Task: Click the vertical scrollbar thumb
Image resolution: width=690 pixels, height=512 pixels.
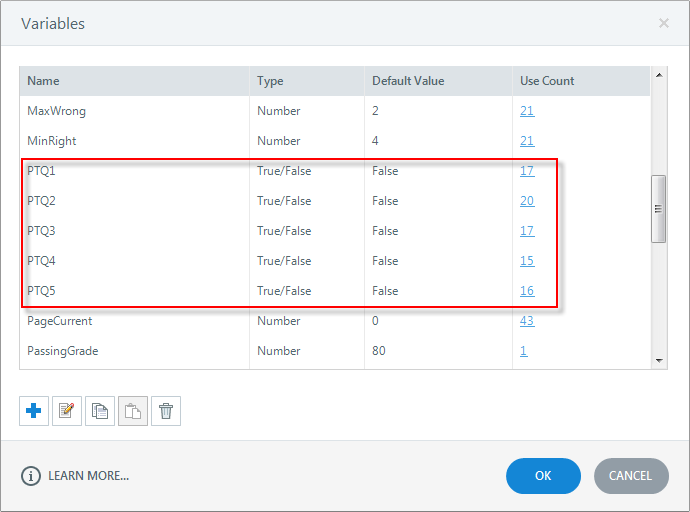Action: (x=658, y=208)
